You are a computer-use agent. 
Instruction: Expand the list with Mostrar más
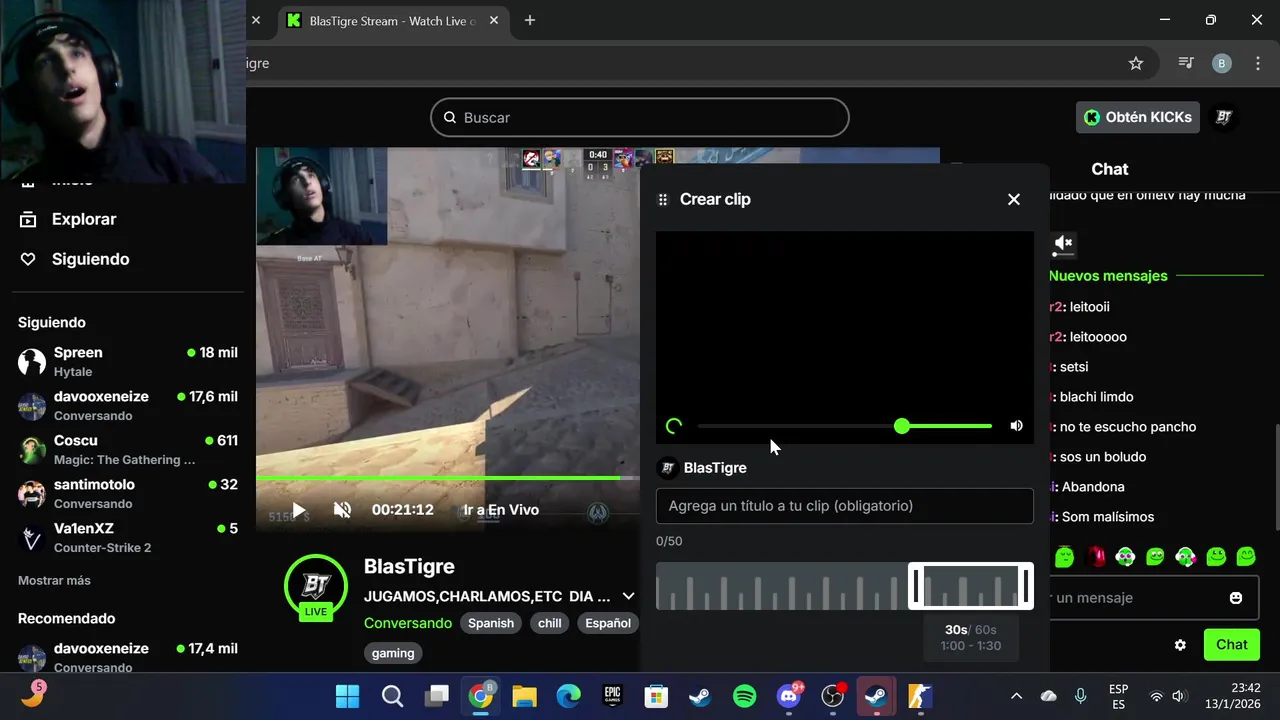point(54,580)
